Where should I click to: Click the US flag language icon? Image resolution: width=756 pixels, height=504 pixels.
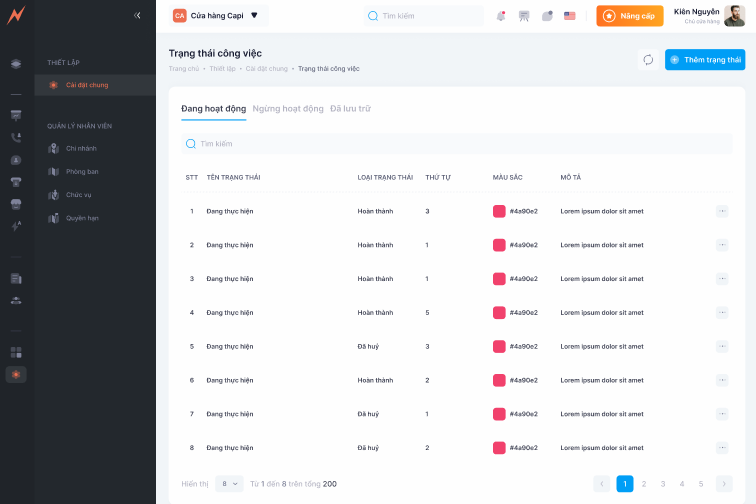[x=570, y=16]
